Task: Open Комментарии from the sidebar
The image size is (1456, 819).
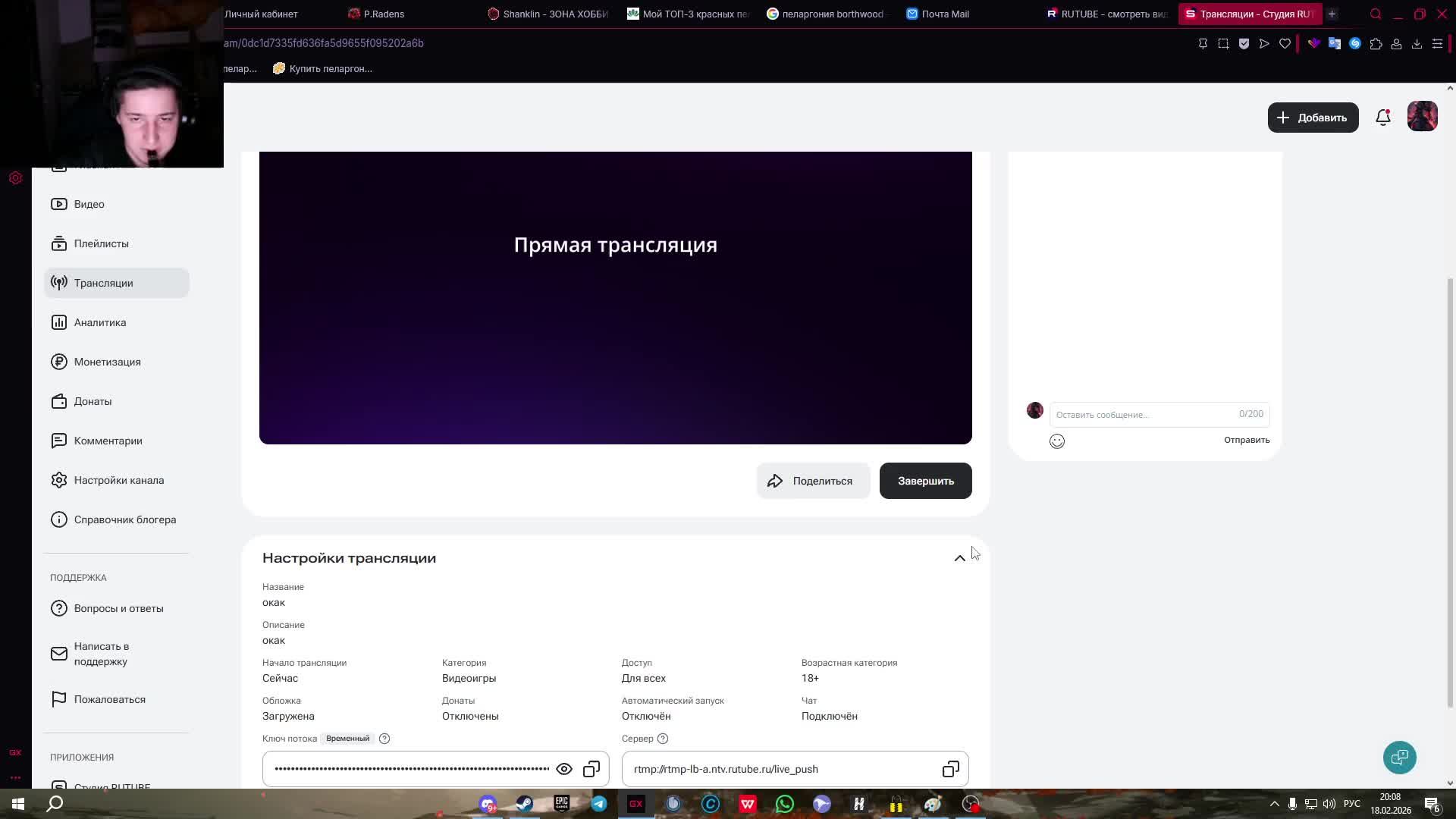Action: click(x=108, y=441)
